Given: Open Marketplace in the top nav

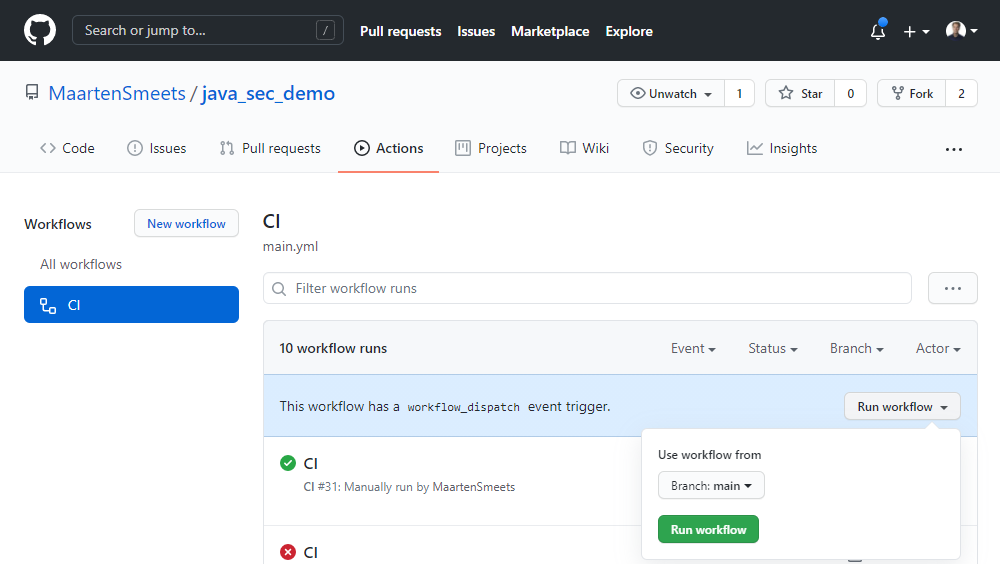Looking at the screenshot, I should tap(550, 31).
